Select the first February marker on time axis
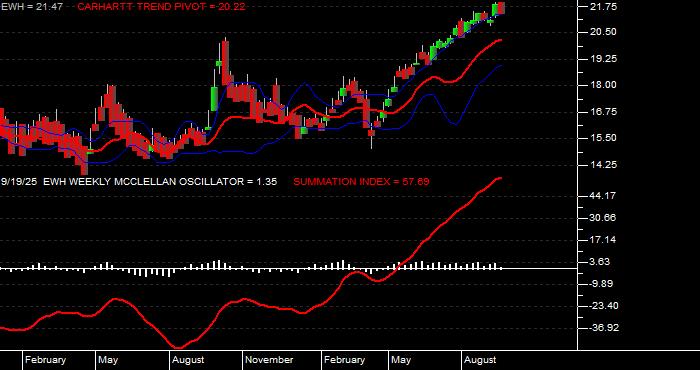Image resolution: width=700 pixels, height=370 pixels. point(45,360)
